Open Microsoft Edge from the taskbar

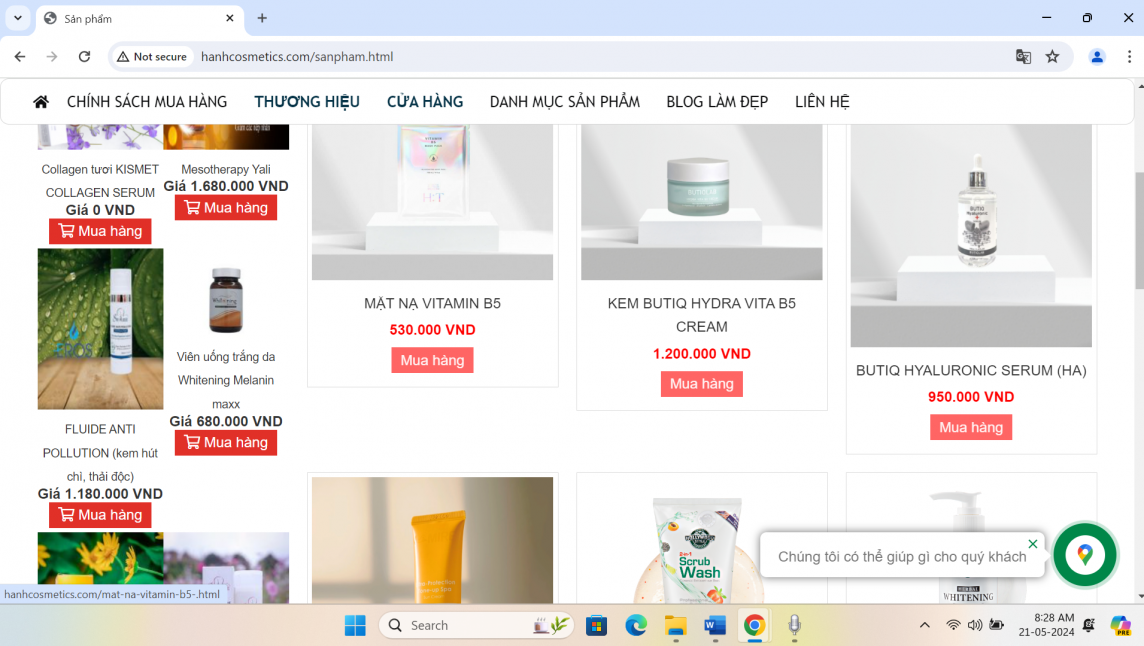636,625
